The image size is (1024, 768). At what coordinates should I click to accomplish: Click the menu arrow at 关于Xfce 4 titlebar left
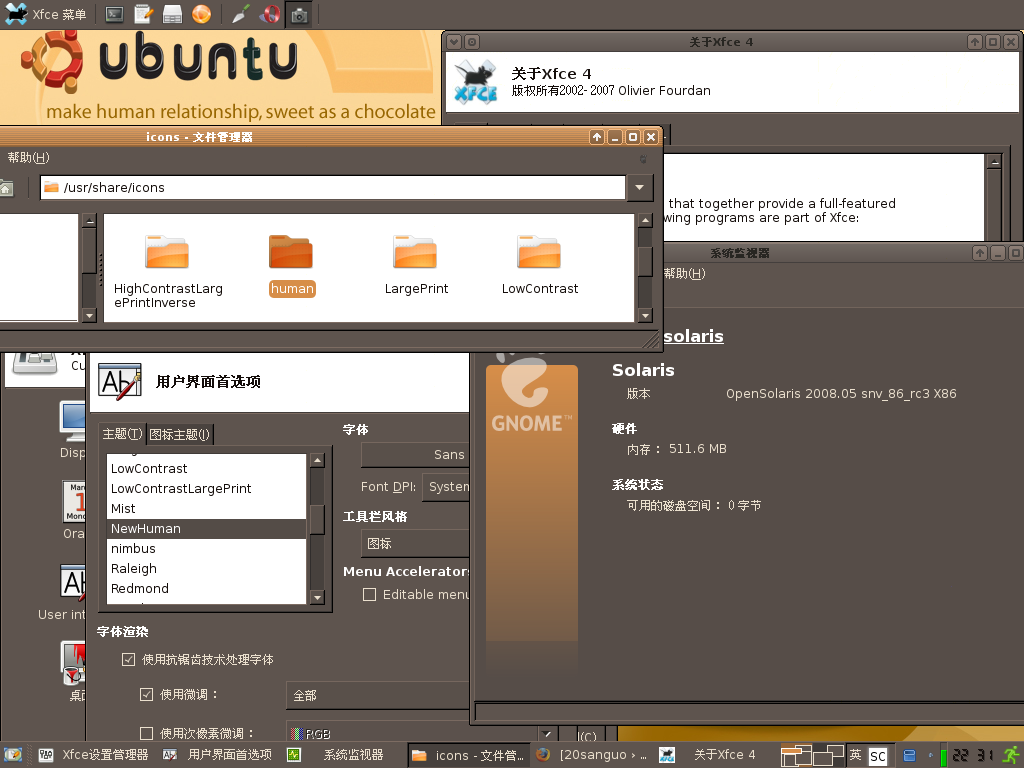pyautogui.click(x=454, y=42)
